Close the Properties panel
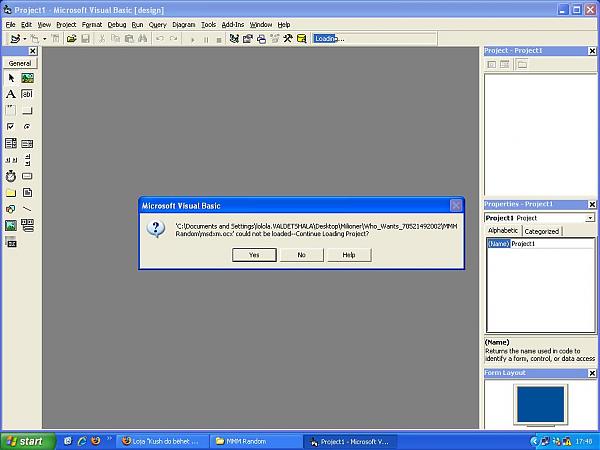 click(x=592, y=204)
